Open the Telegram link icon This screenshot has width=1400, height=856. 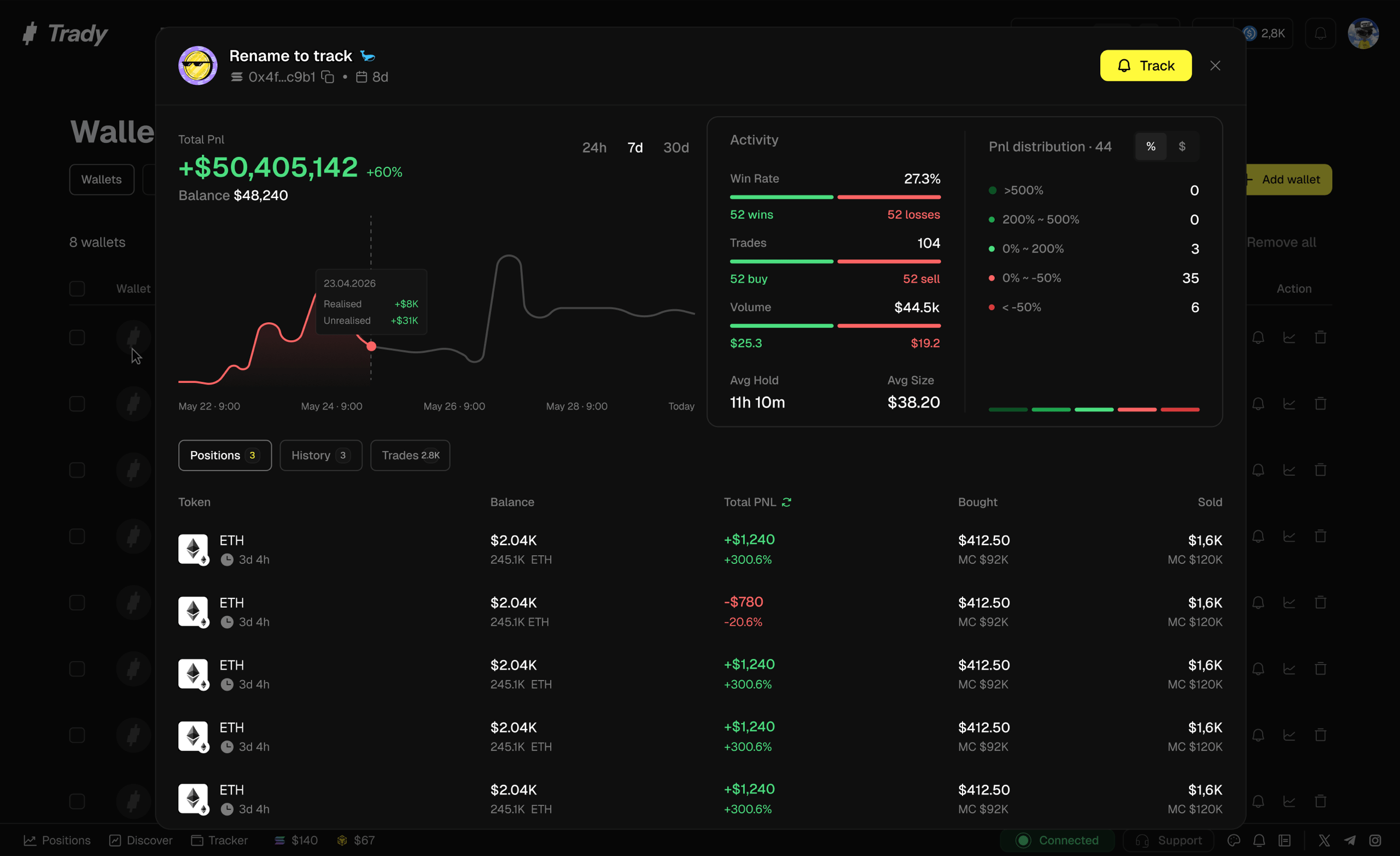coord(1350,840)
